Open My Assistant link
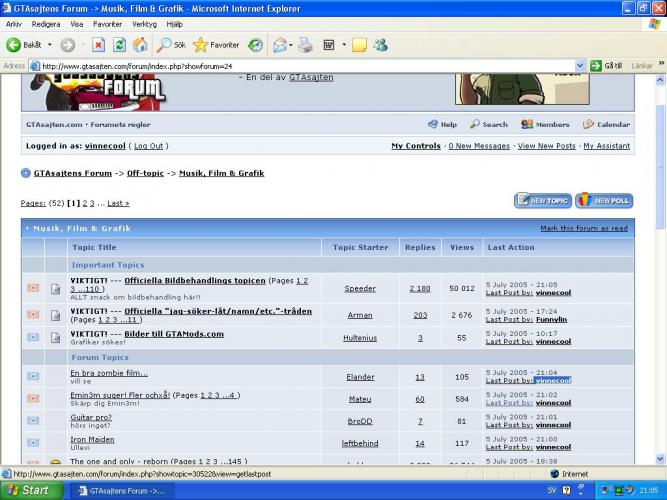667x500 pixels. [607, 146]
